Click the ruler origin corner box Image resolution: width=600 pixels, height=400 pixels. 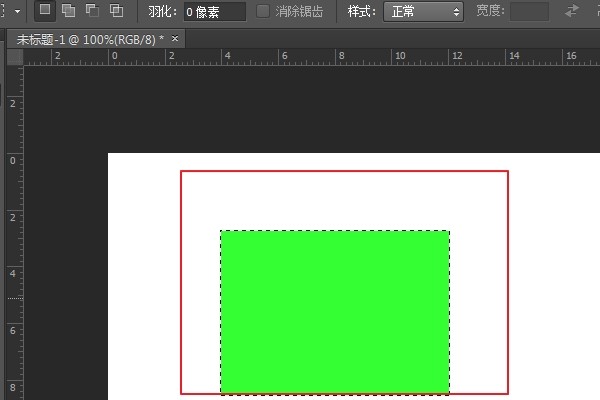[15, 57]
